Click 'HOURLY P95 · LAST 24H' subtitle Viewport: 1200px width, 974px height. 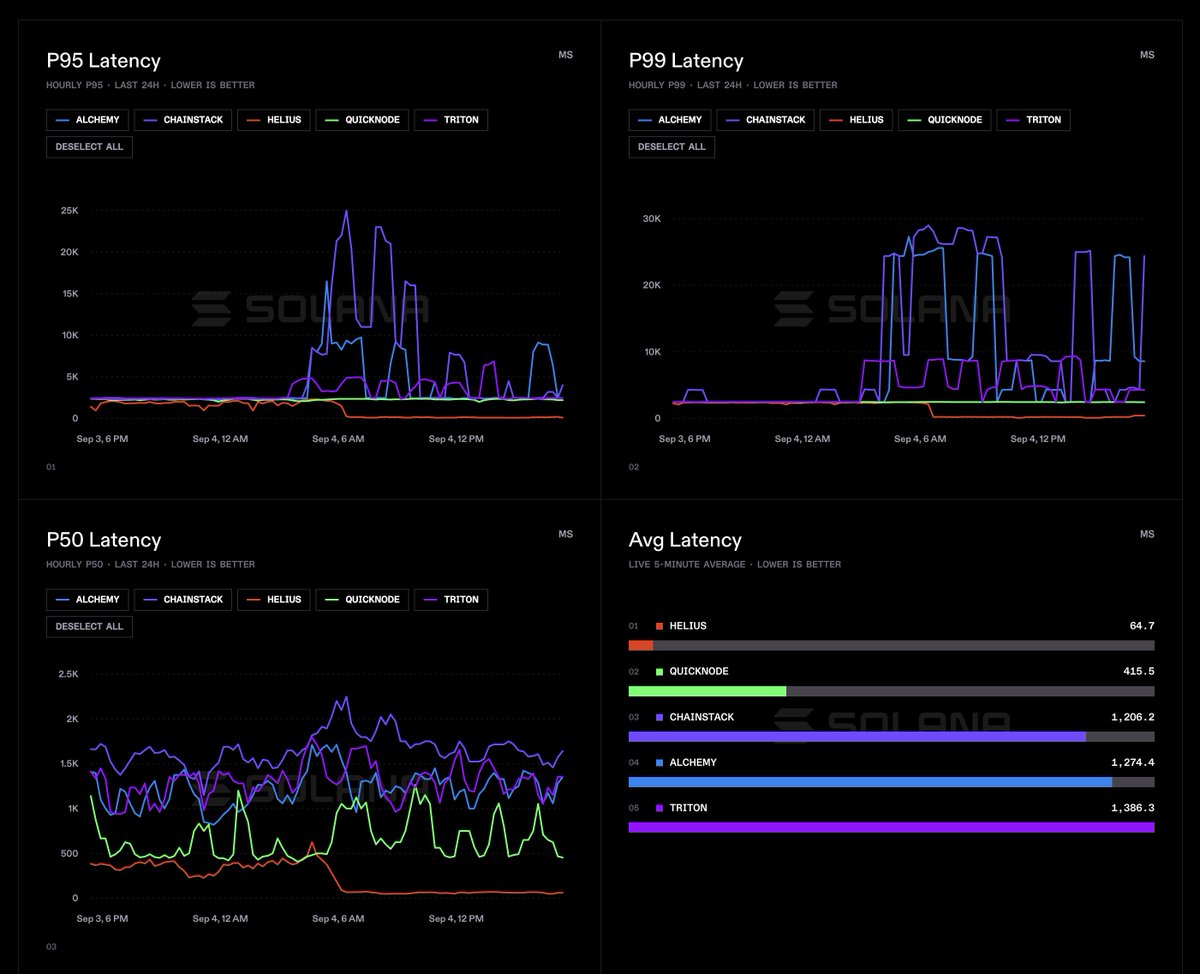[103, 85]
